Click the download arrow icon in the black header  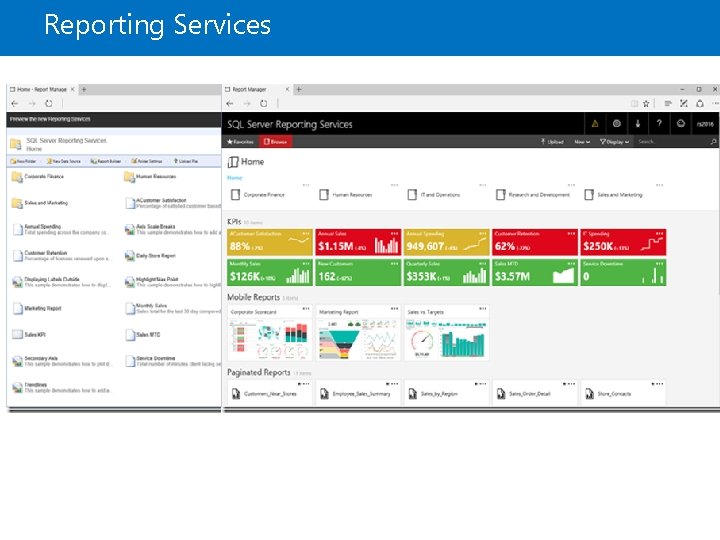coord(638,124)
